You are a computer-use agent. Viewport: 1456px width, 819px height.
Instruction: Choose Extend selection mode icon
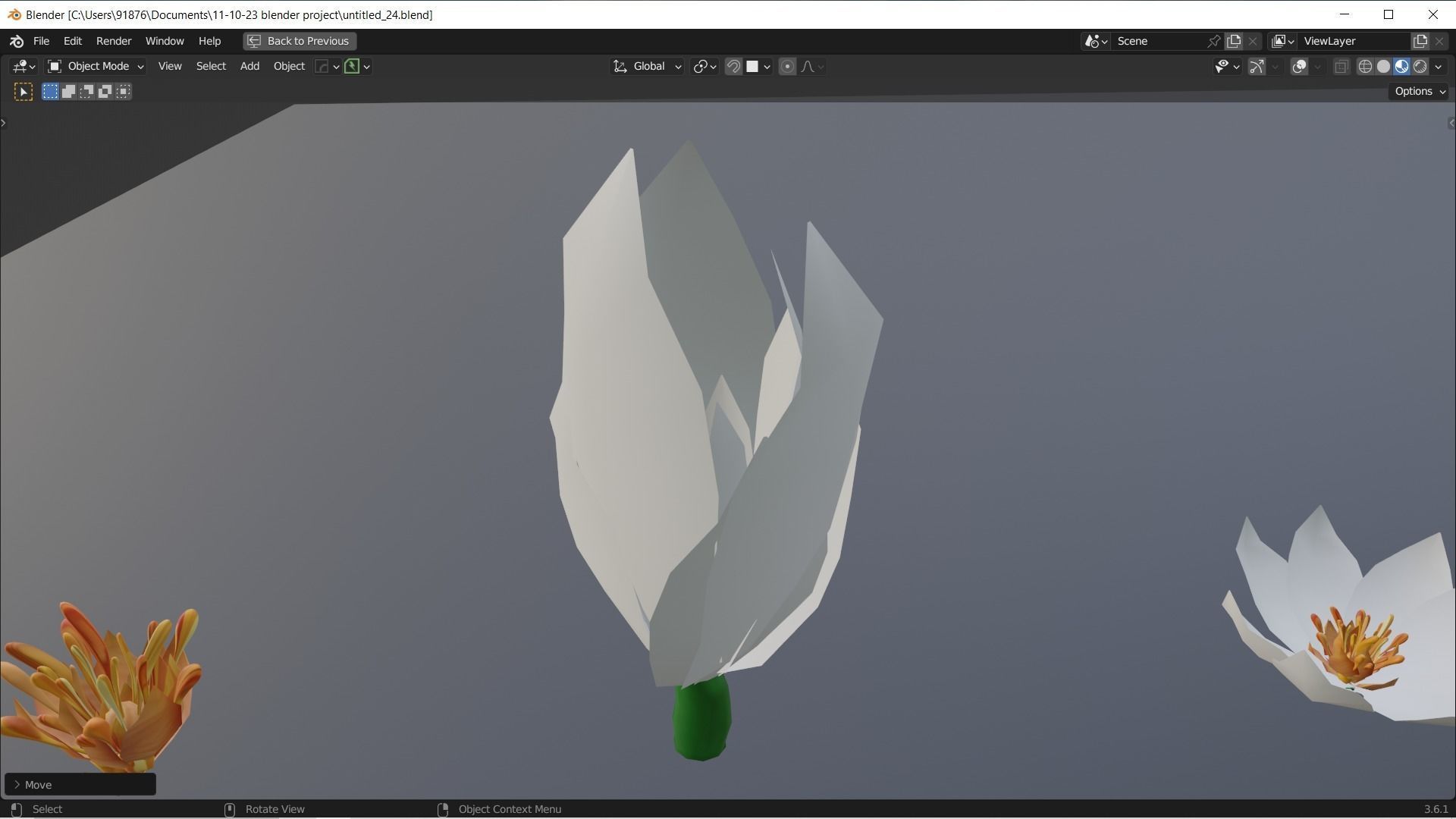point(68,92)
